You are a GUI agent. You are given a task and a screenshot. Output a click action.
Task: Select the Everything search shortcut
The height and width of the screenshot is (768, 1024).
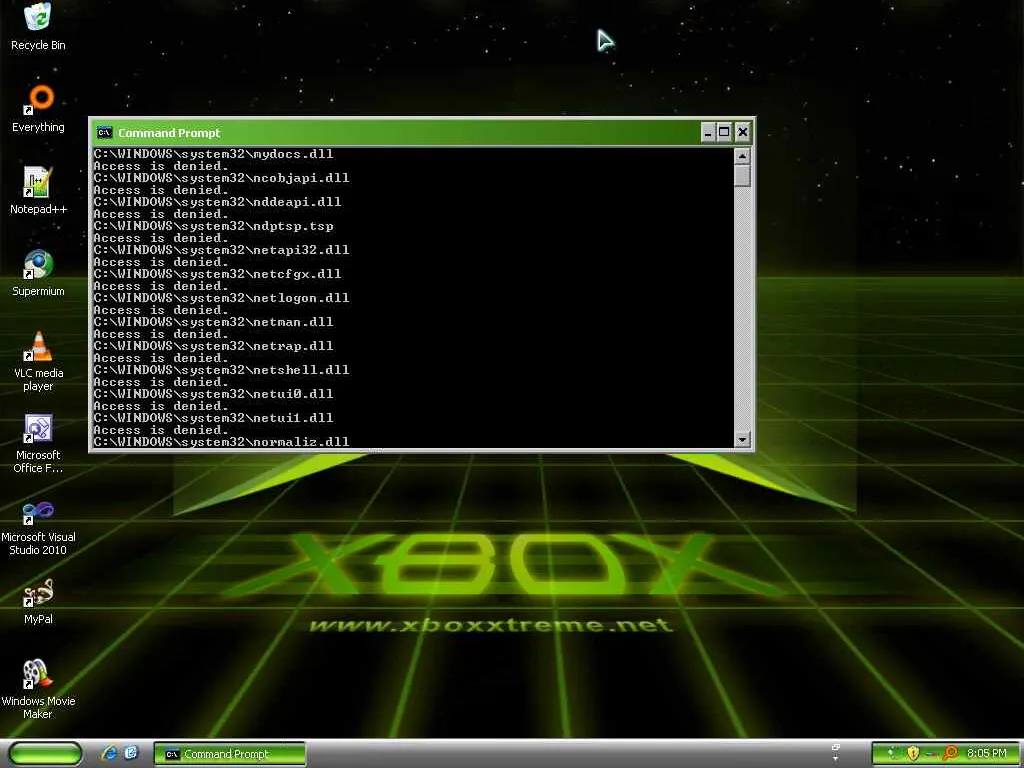(38, 108)
